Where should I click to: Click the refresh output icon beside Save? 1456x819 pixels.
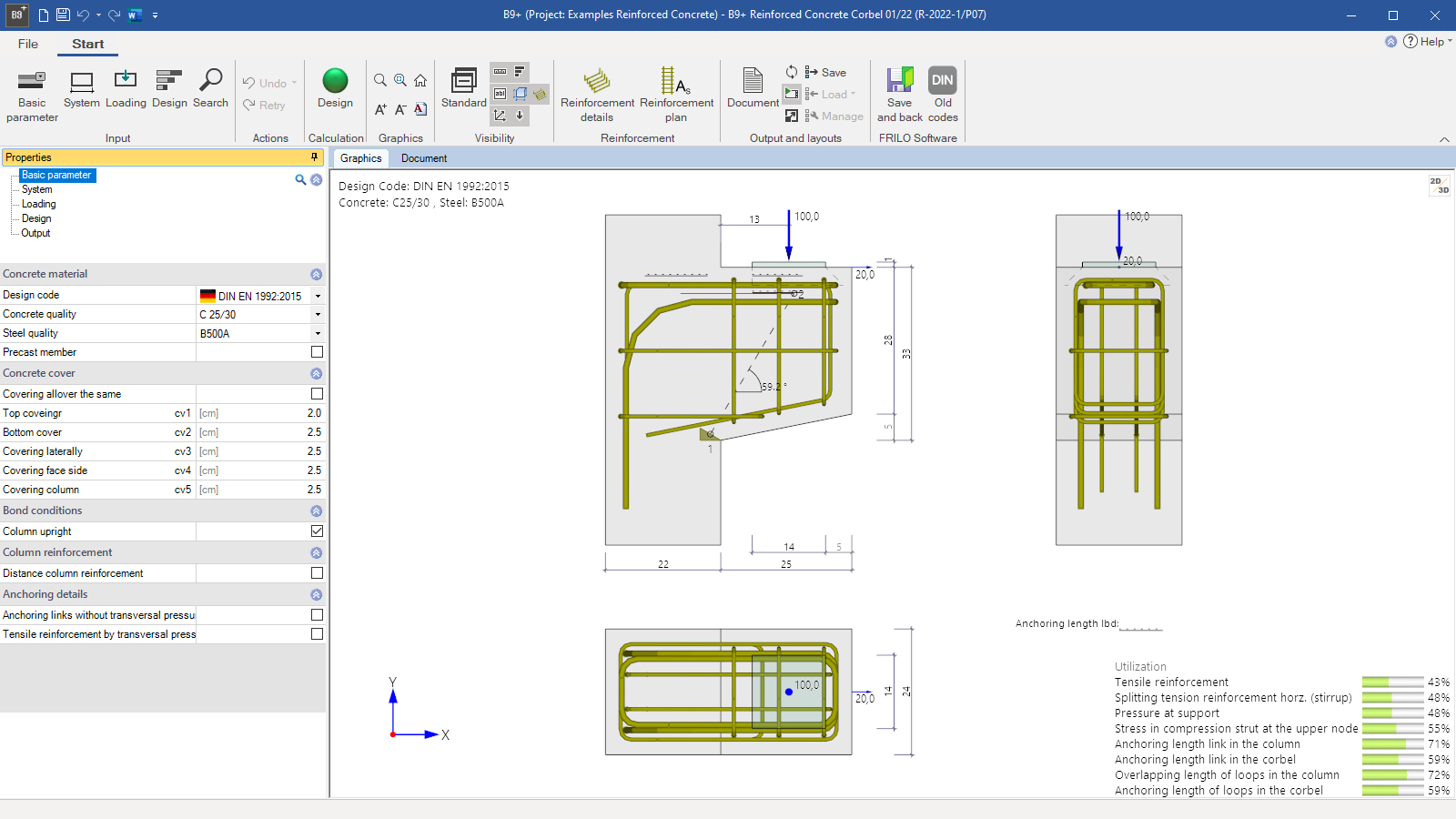coord(792,72)
